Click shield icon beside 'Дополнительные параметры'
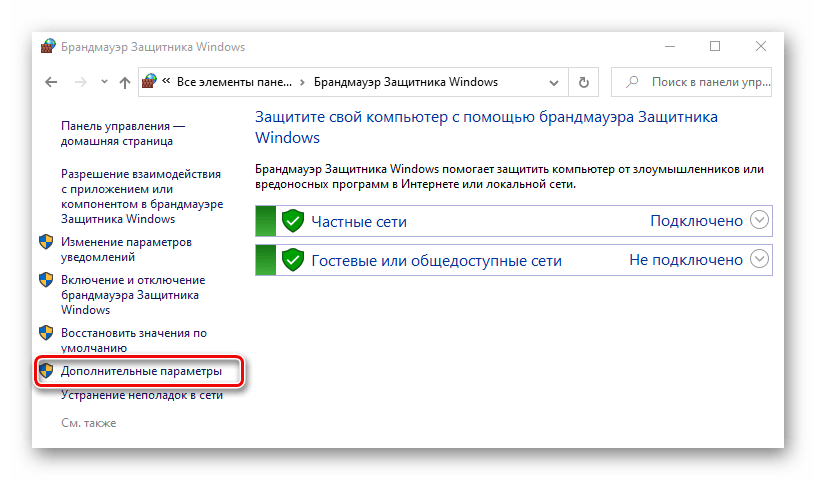The height and width of the screenshot is (480, 816). click(46, 371)
